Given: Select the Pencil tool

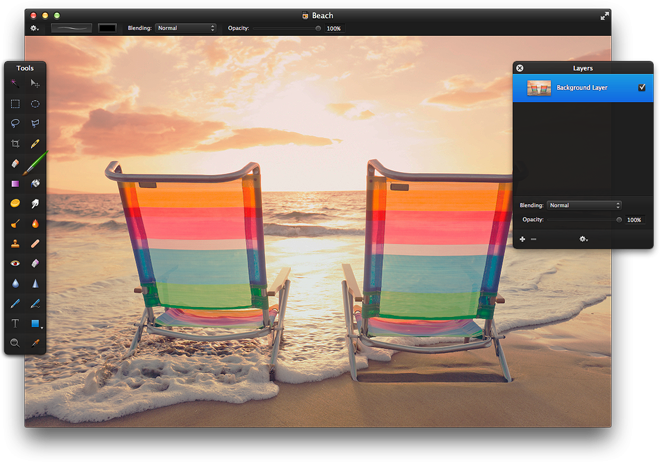Looking at the screenshot, I should point(35,143).
